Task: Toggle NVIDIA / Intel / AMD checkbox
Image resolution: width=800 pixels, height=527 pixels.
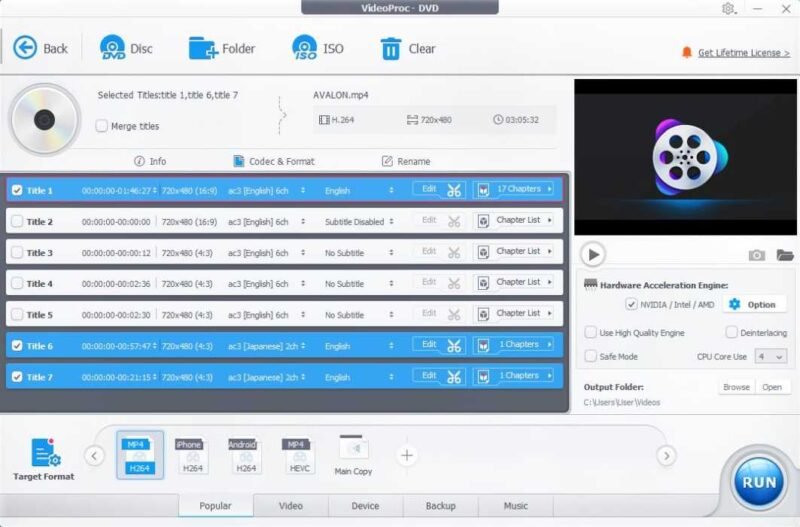Action: (631, 305)
